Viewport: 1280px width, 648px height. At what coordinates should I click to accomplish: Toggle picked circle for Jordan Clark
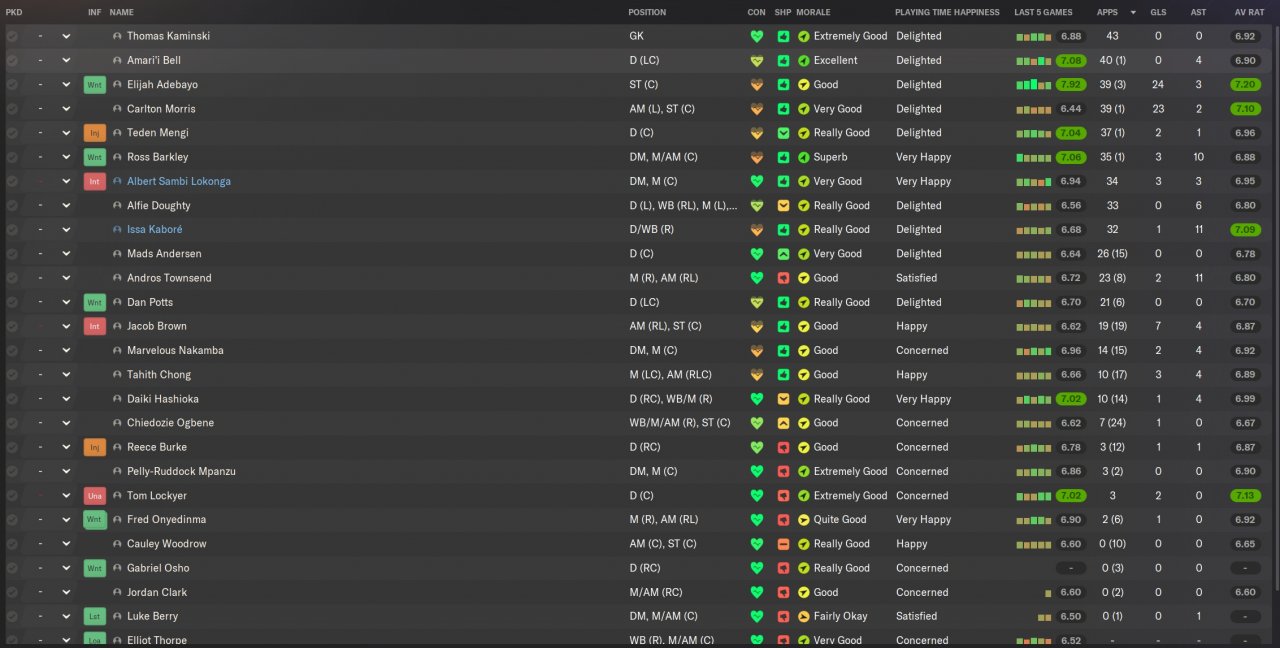tap(12, 593)
